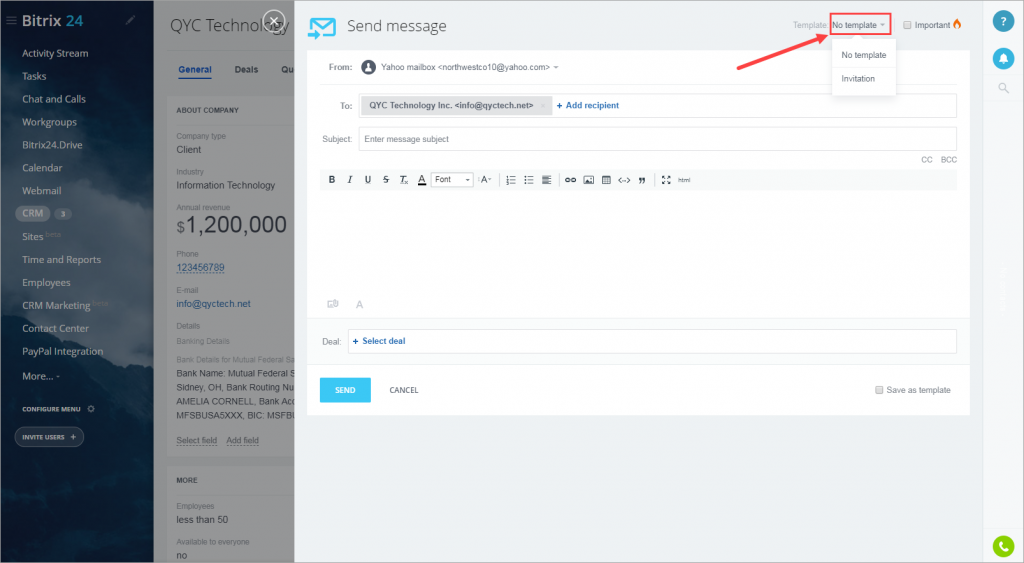Click the green phone call button
This screenshot has width=1024, height=563.
pos(1003,545)
